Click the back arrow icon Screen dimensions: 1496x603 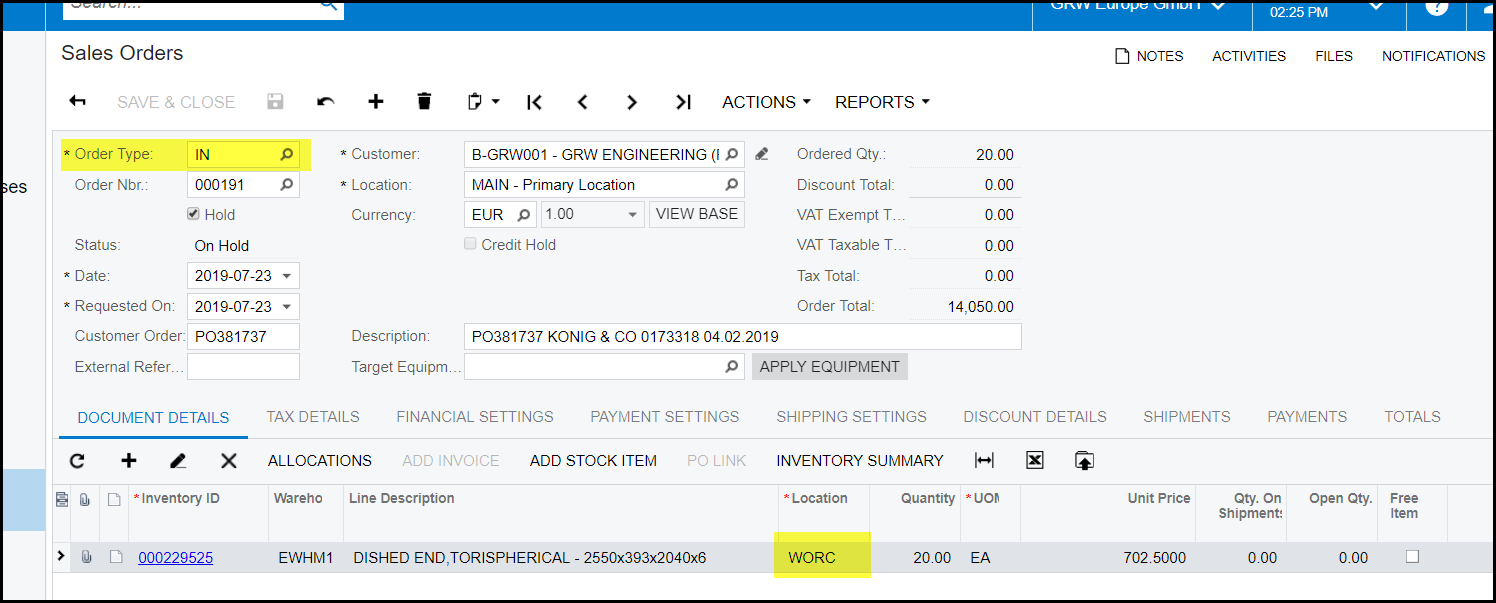[x=77, y=102]
